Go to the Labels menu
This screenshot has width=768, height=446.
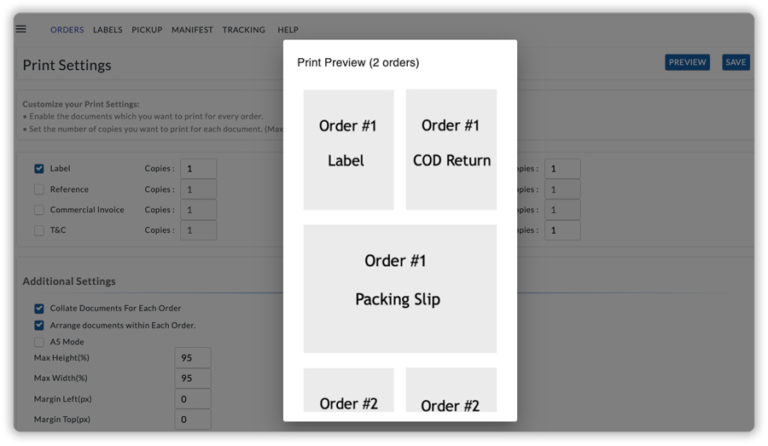click(x=108, y=30)
